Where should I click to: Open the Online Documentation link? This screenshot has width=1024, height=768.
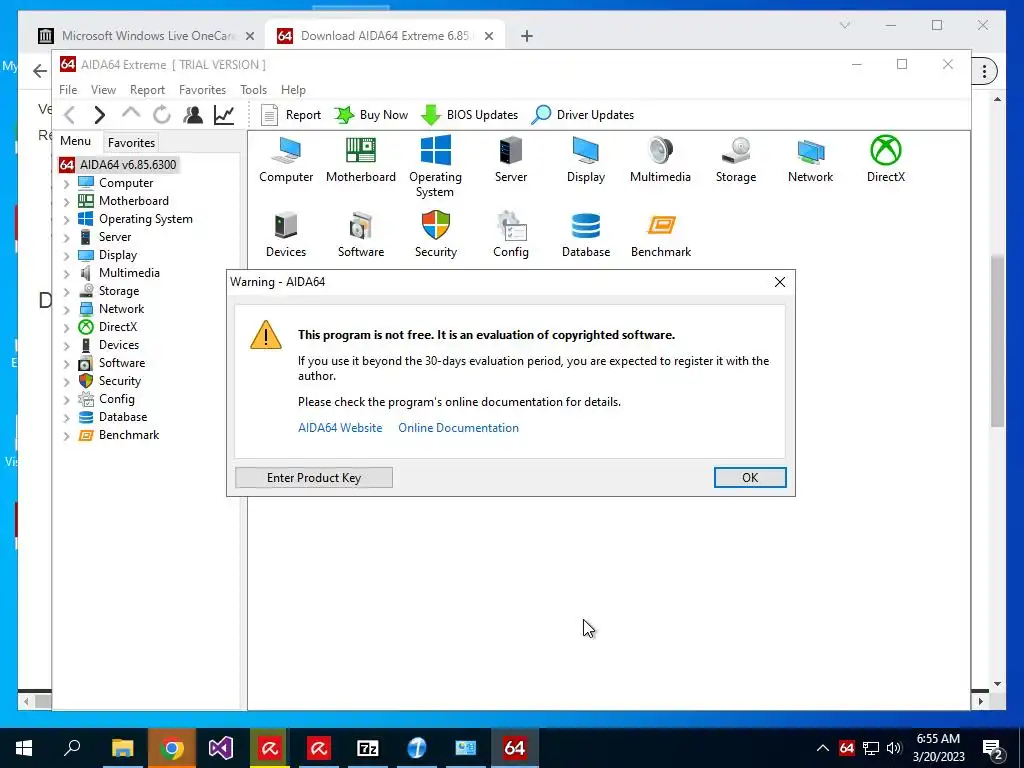(458, 428)
